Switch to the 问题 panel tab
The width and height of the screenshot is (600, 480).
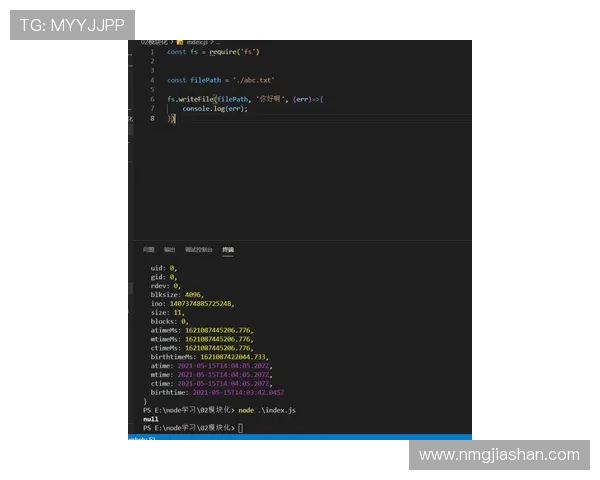(x=148, y=249)
